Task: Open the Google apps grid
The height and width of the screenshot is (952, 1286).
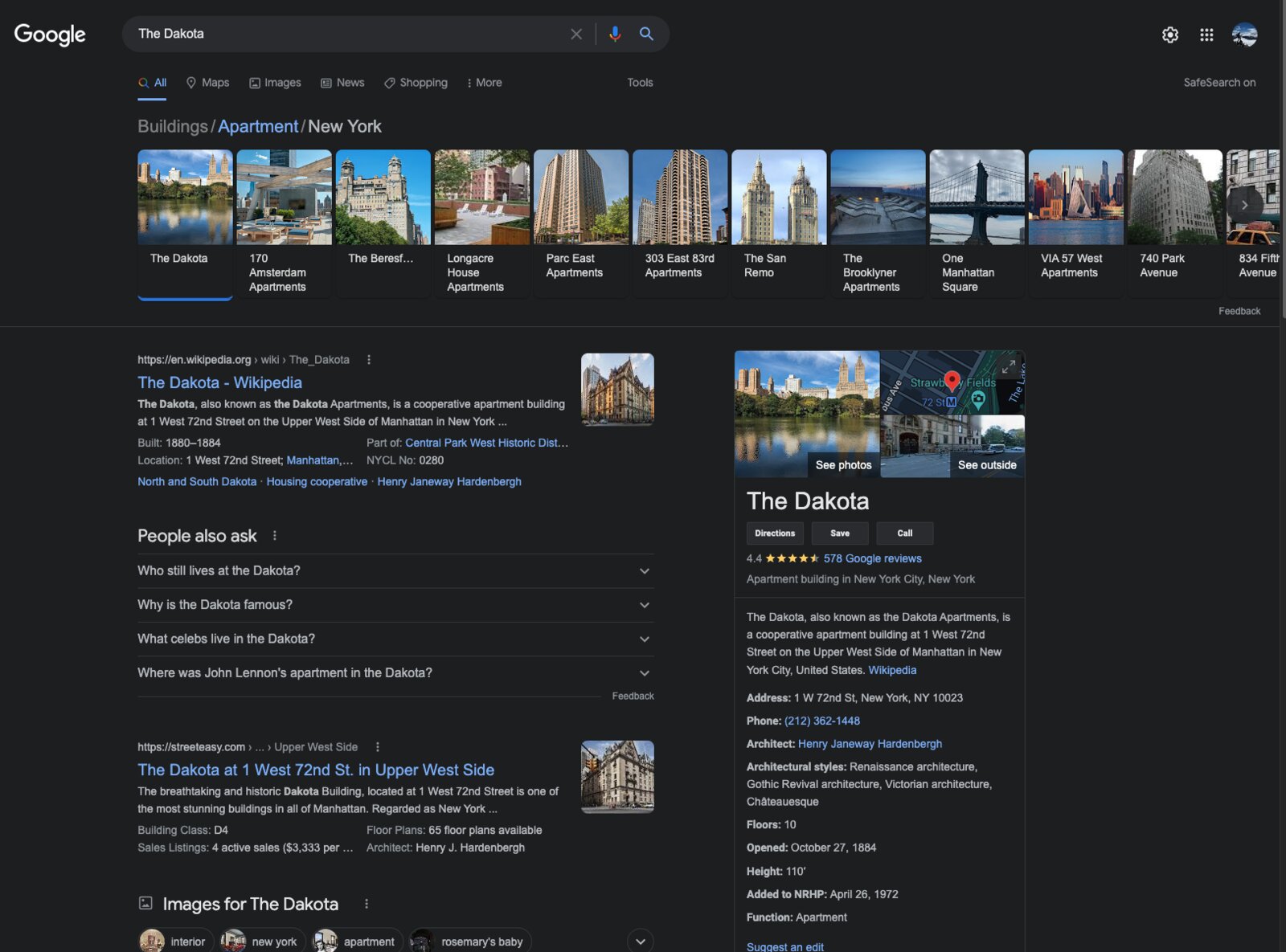Action: coord(1206,35)
